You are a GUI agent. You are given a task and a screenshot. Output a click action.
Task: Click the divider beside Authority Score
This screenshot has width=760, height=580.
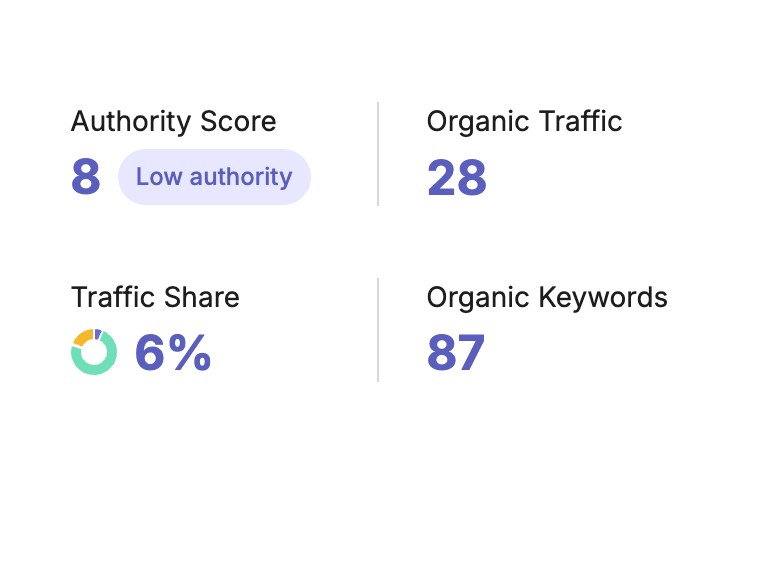pos(378,154)
